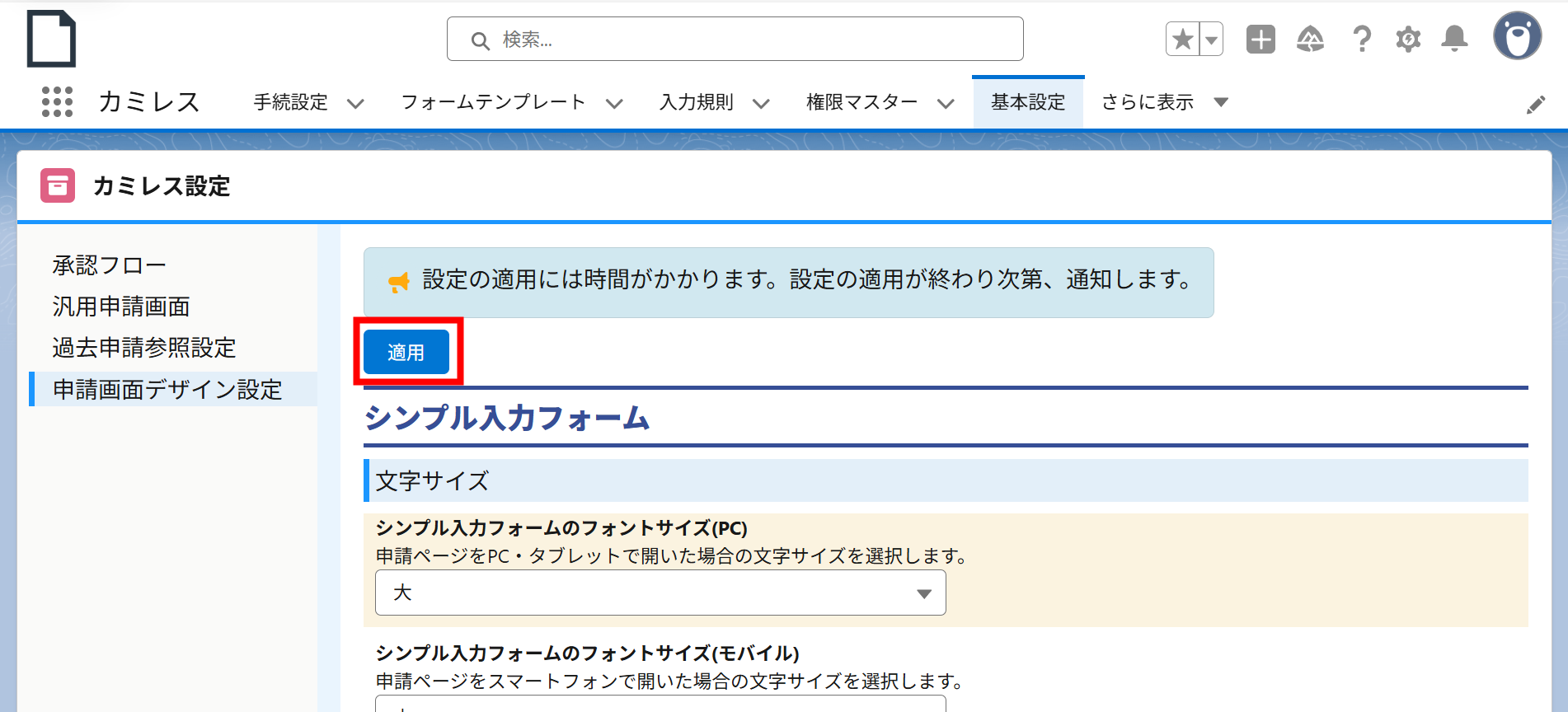Viewport: 1568px width, 712px height.
Task: Expand the フォームテンプレート chevron menu
Action: (x=614, y=104)
